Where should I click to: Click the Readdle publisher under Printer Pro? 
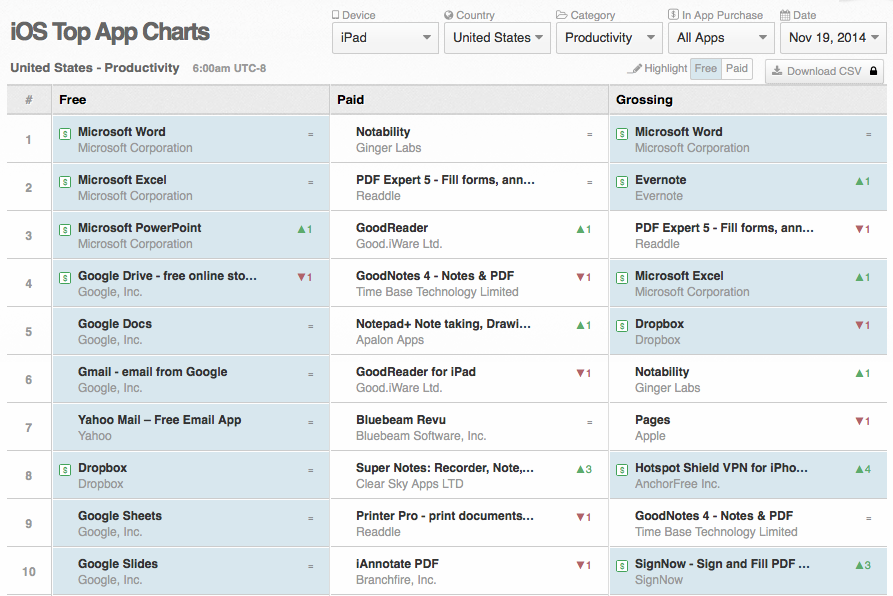click(378, 532)
